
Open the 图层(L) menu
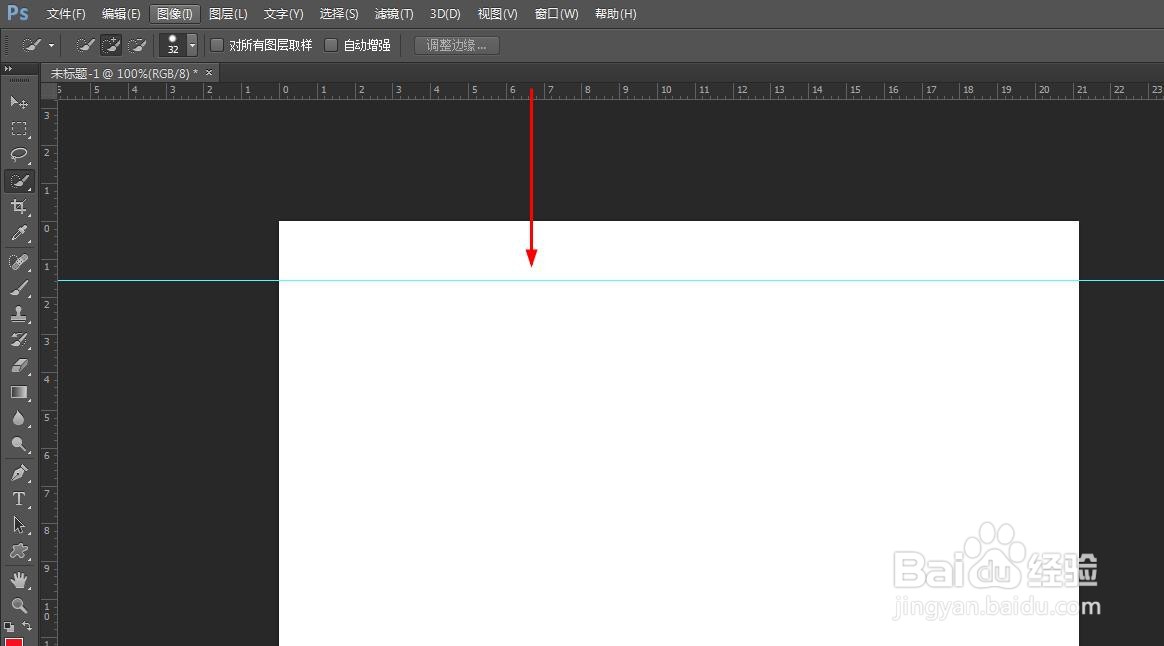228,14
